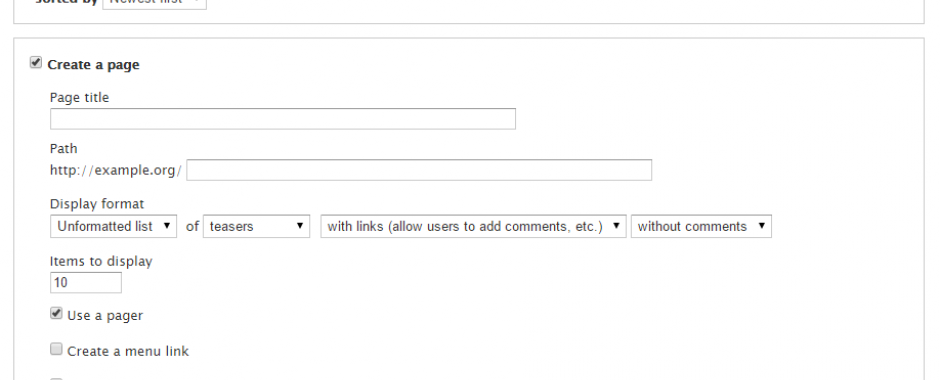Open the Unformatted list format dropdown
Image resolution: width=940 pixels, height=380 pixels.
[x=113, y=227]
